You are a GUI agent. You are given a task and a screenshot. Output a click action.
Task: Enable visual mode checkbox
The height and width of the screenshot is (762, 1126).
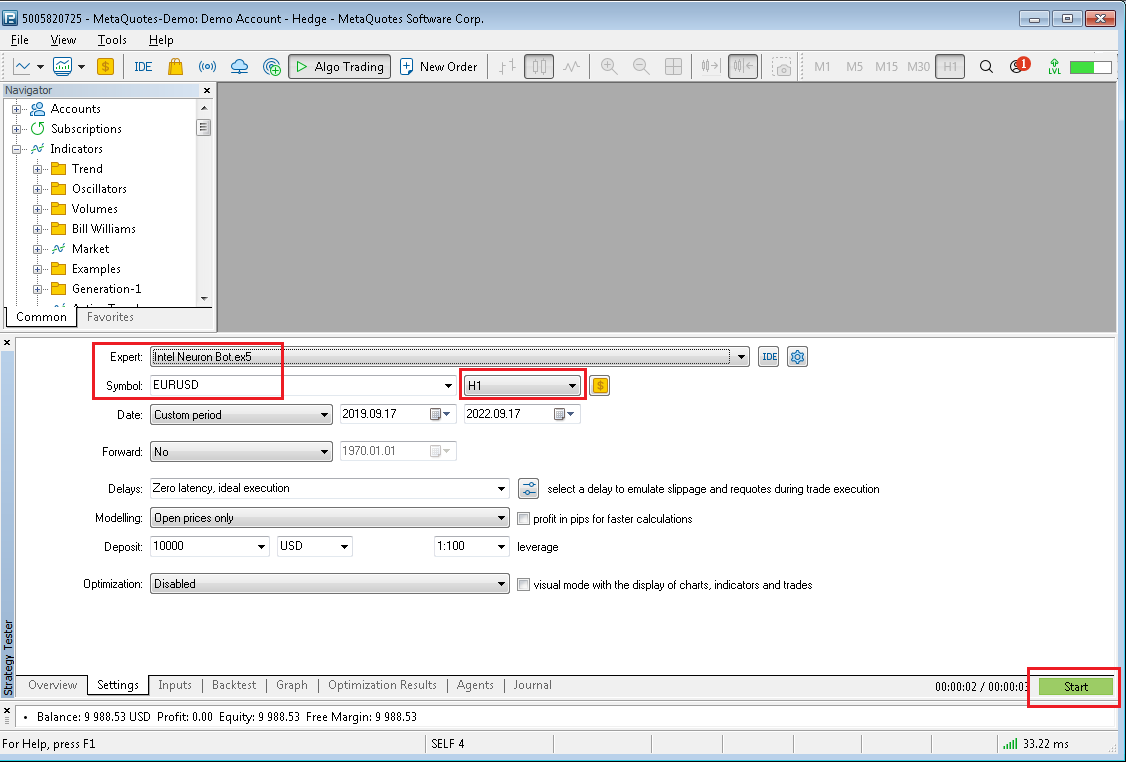click(524, 585)
